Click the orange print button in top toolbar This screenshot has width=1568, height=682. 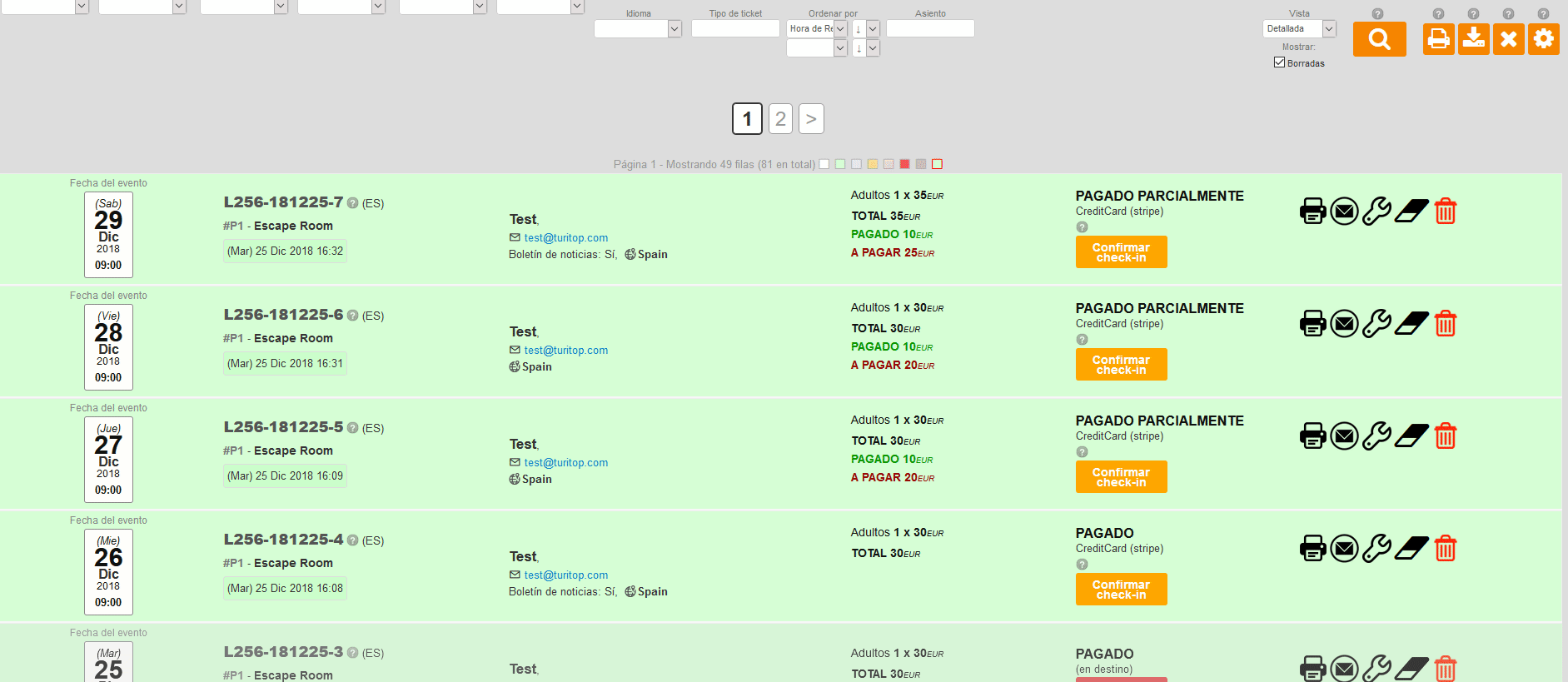point(1438,39)
